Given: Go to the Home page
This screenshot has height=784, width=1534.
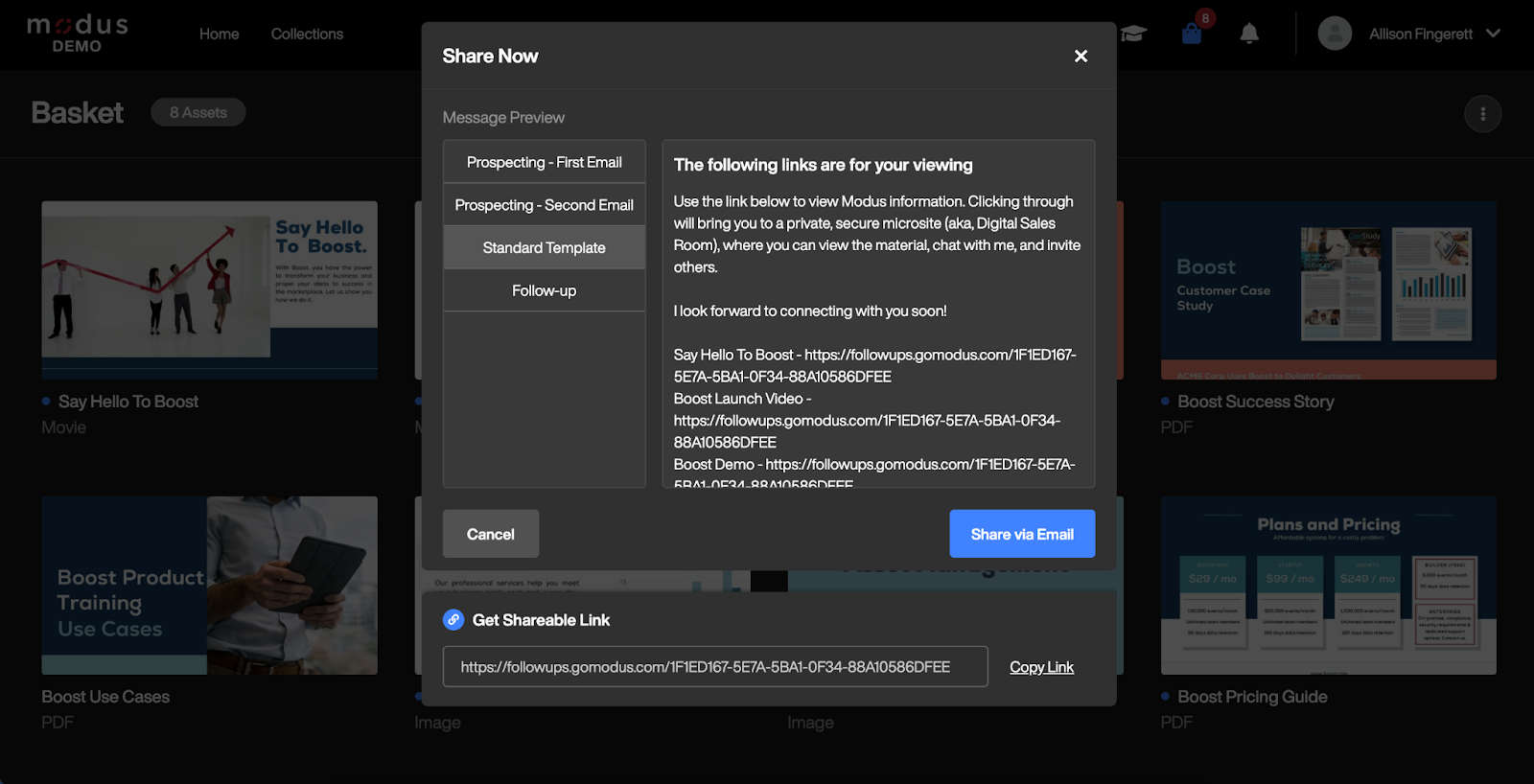Looking at the screenshot, I should pos(219,35).
